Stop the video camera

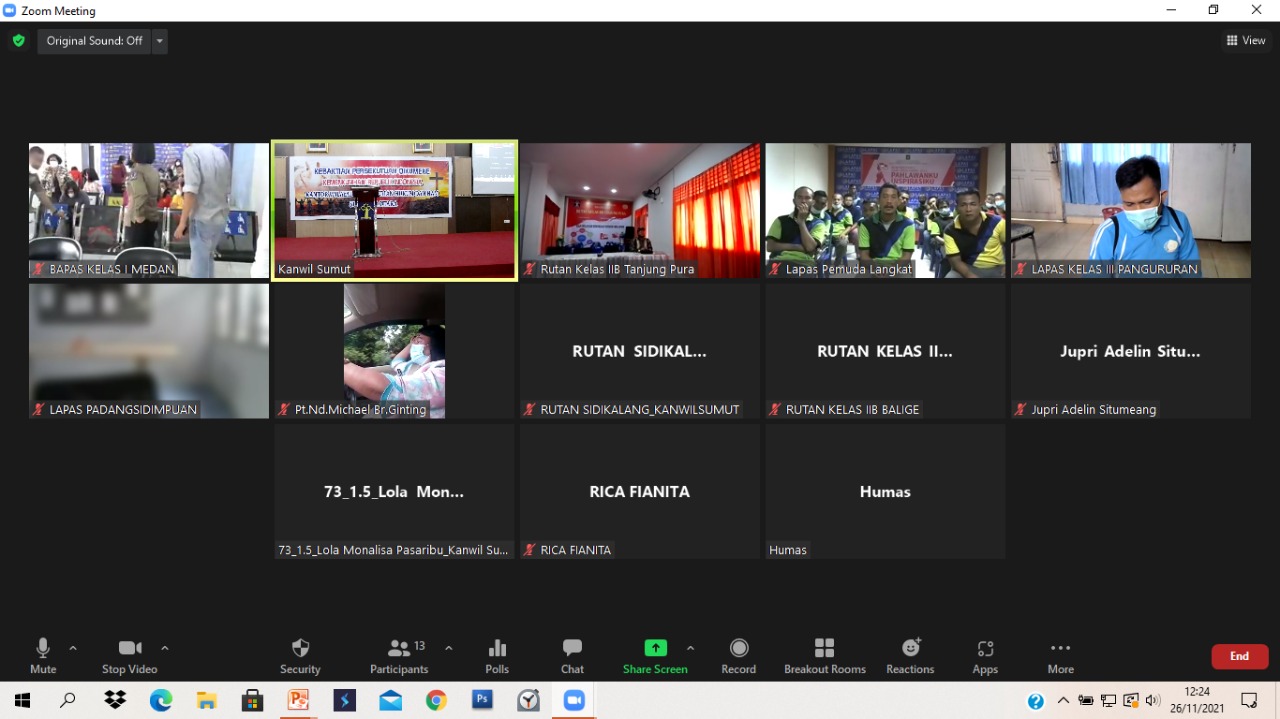point(129,655)
